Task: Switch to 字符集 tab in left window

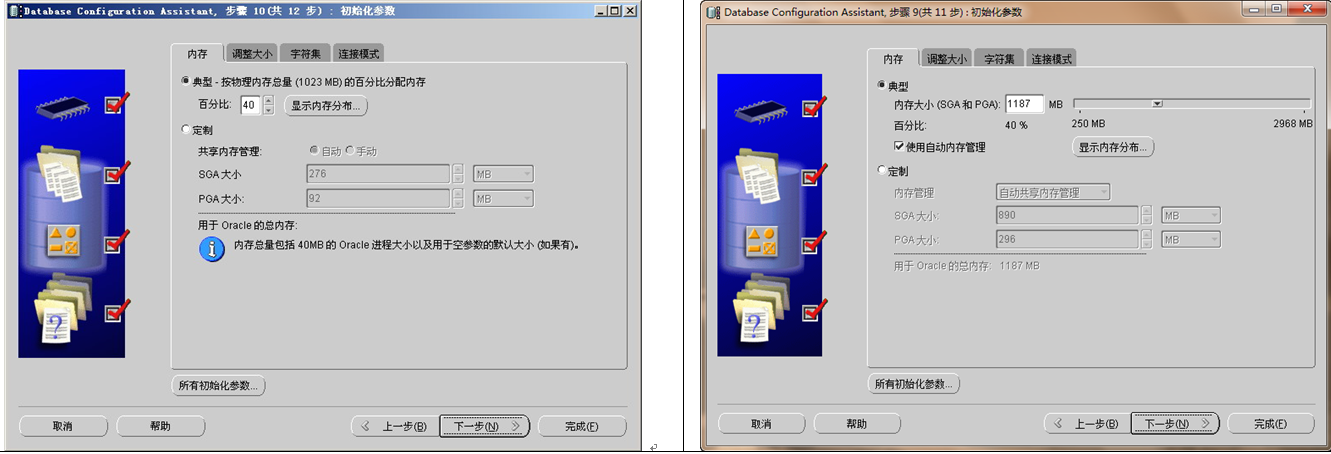Action: point(305,54)
